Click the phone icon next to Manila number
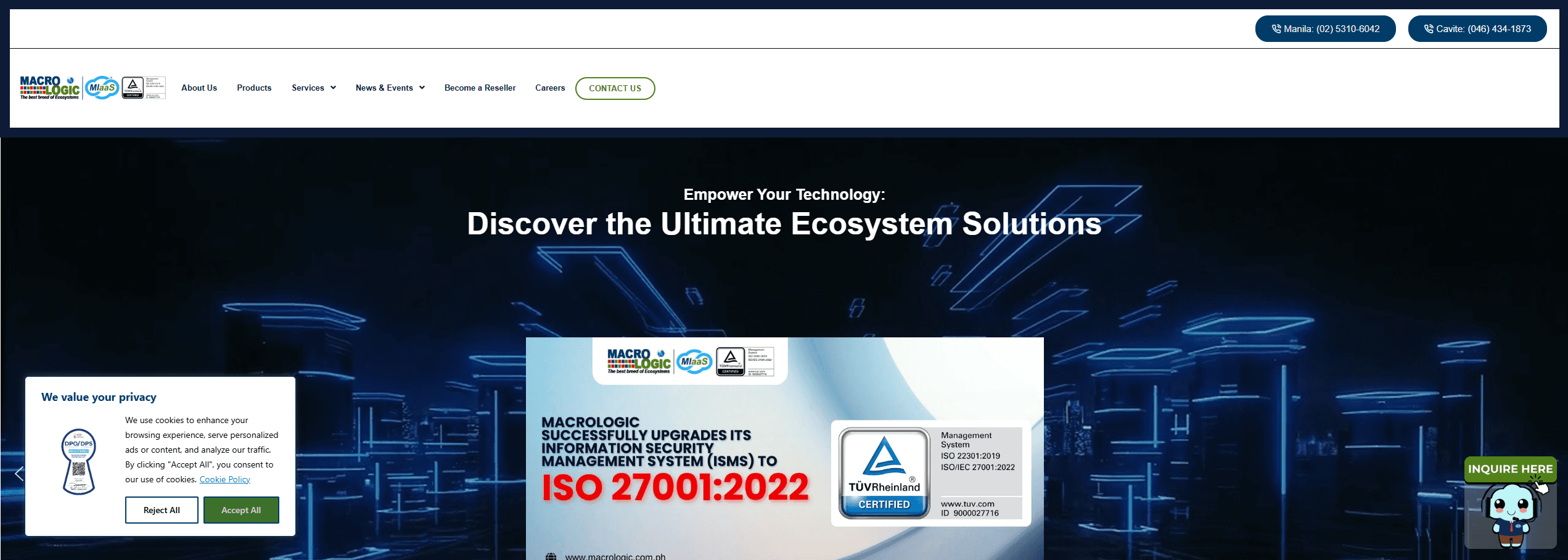This screenshot has width=1568, height=560. [1276, 29]
